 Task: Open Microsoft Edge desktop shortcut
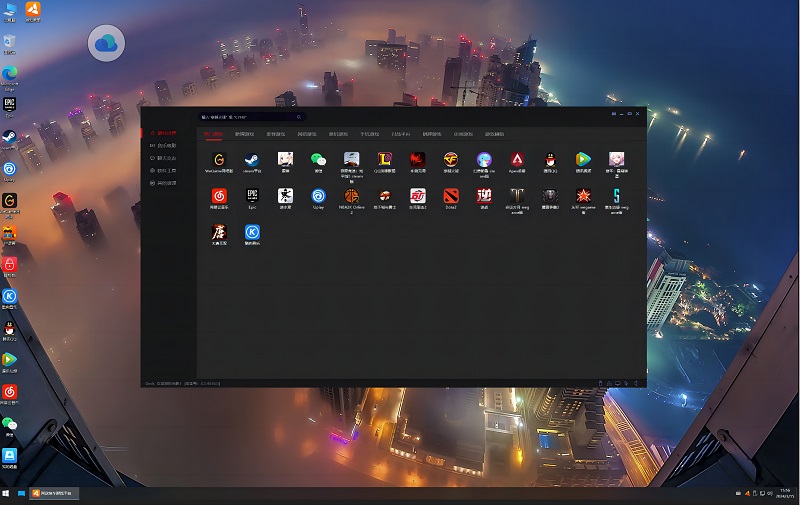[x=10, y=74]
